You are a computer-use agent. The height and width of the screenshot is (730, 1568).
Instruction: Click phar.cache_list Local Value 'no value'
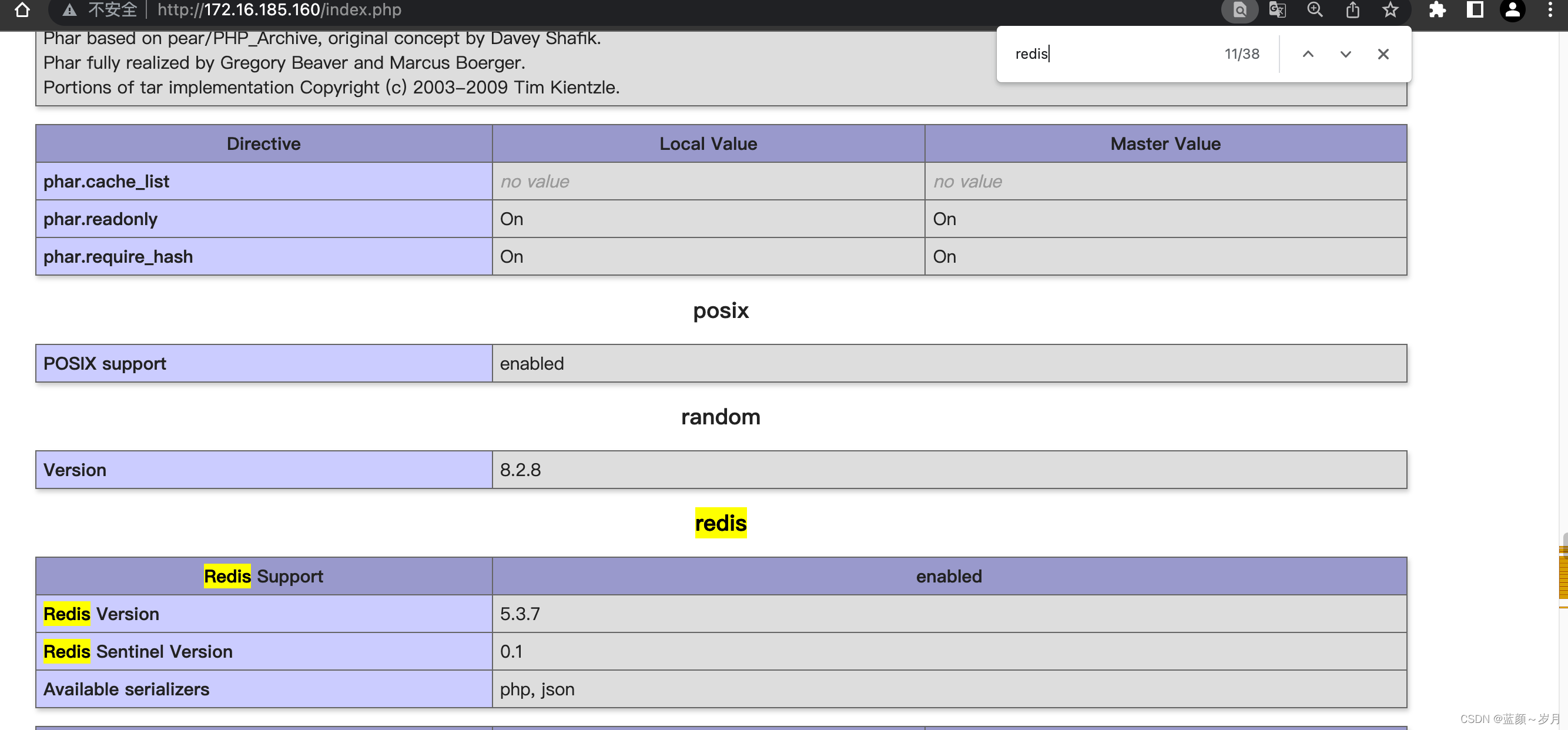click(534, 182)
